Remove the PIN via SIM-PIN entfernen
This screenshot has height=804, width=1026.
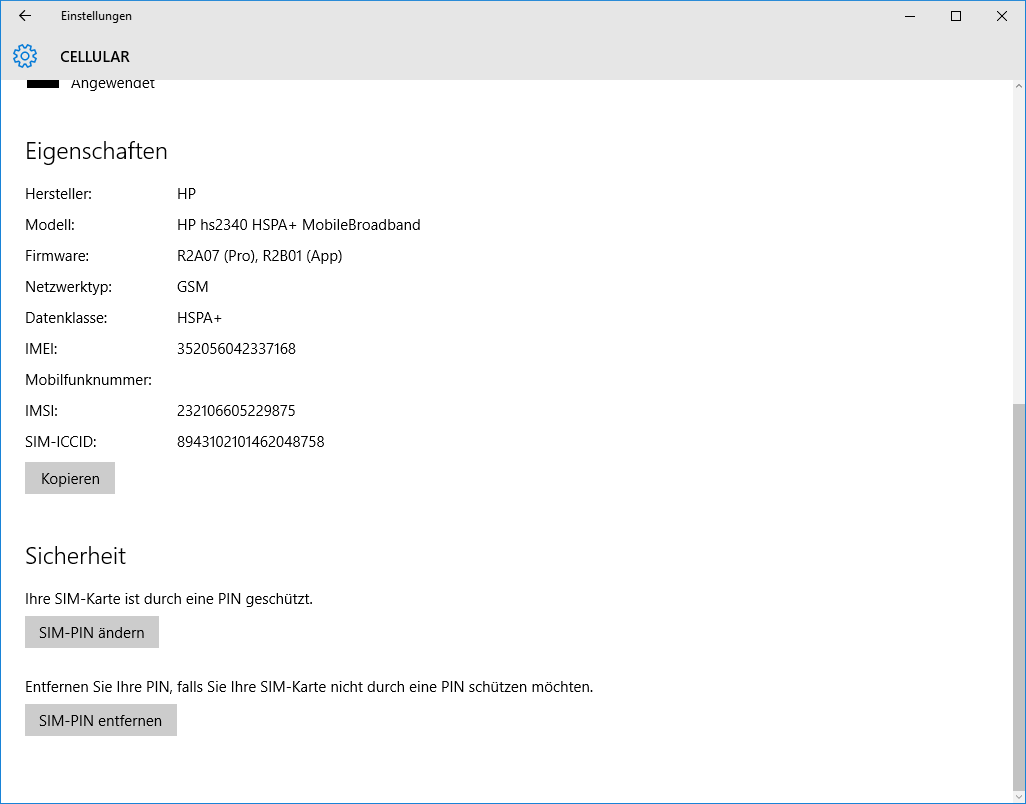101,720
